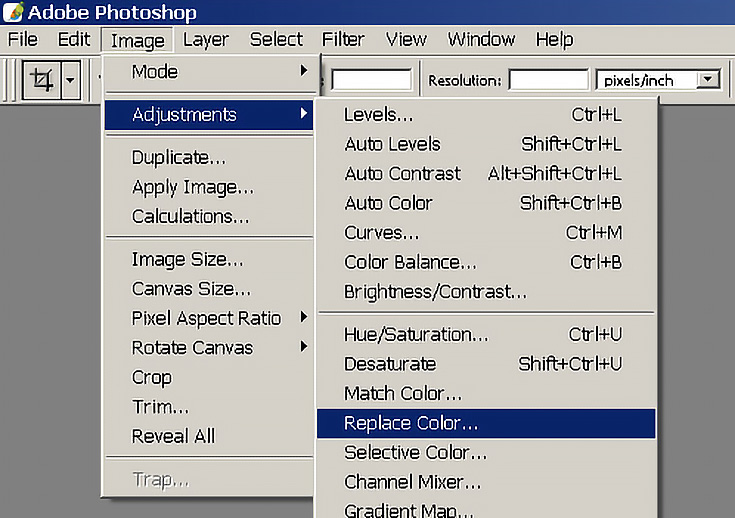The image size is (735, 518).
Task: Choose Trim... menu entry
Action: pyautogui.click(x=209, y=407)
